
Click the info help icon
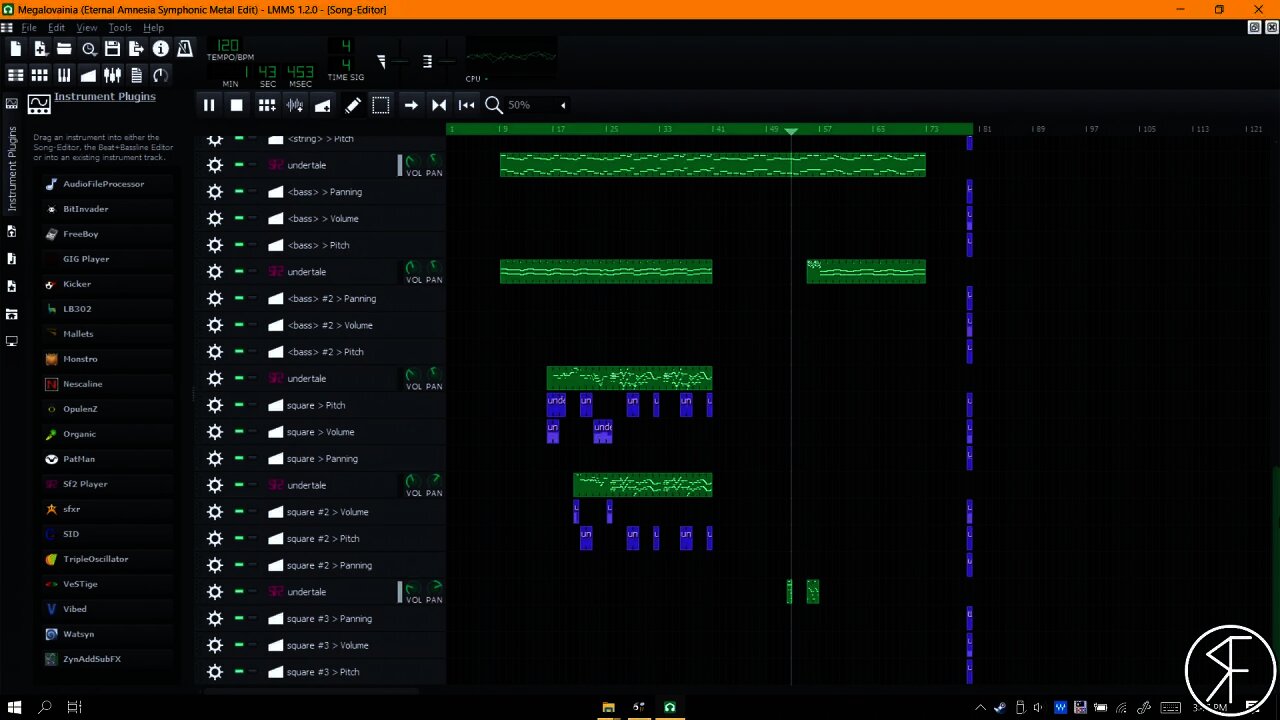tap(160, 48)
